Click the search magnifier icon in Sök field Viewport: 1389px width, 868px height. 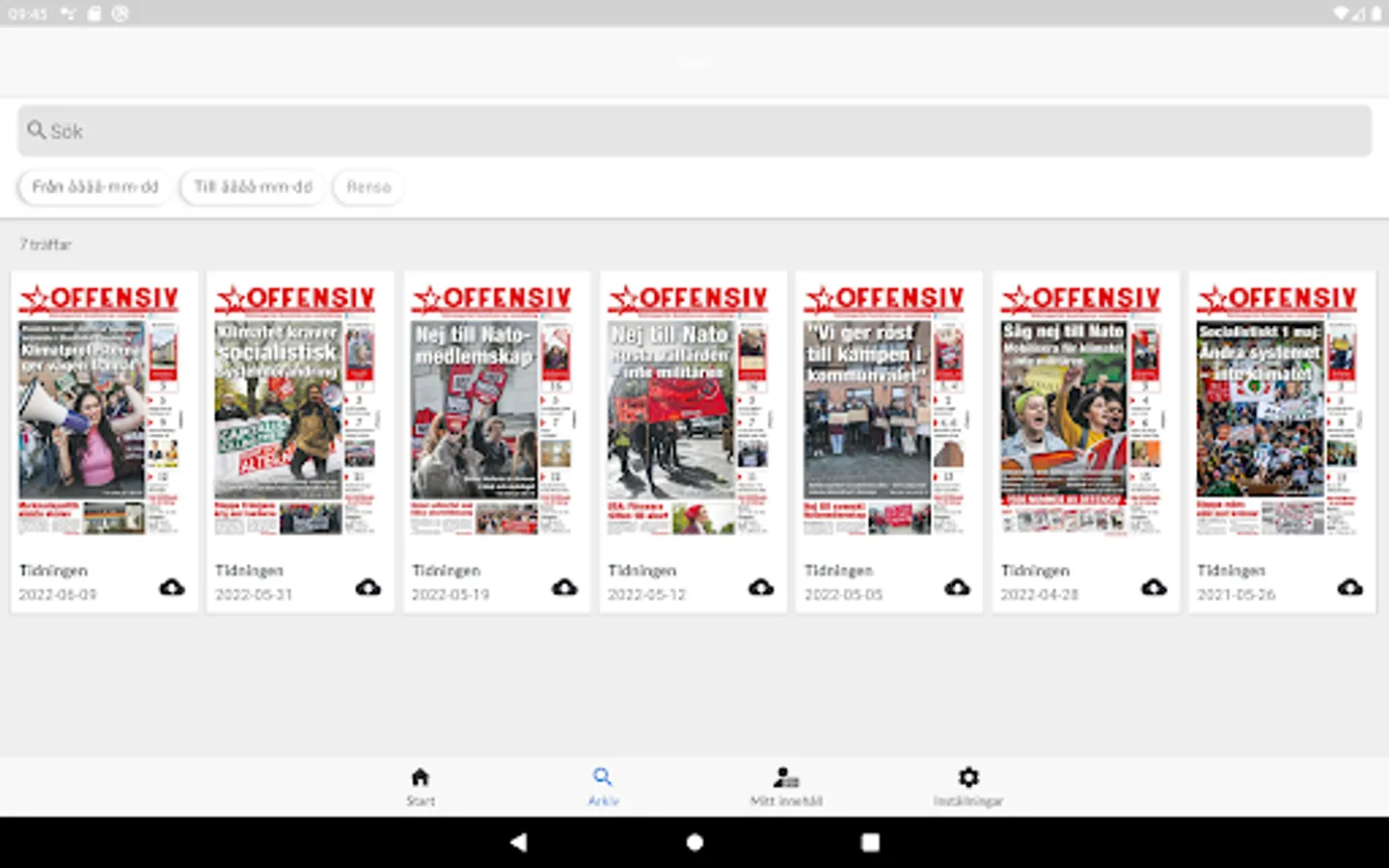click(x=37, y=130)
